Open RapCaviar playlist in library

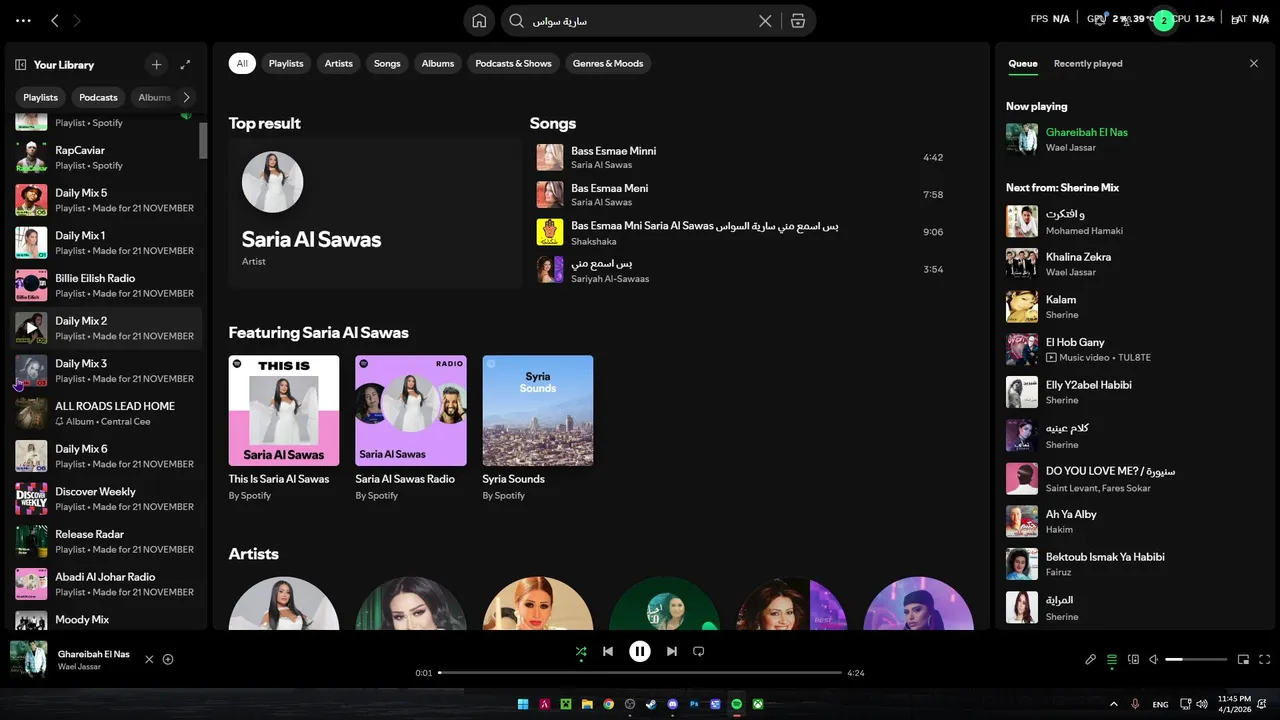(107, 157)
